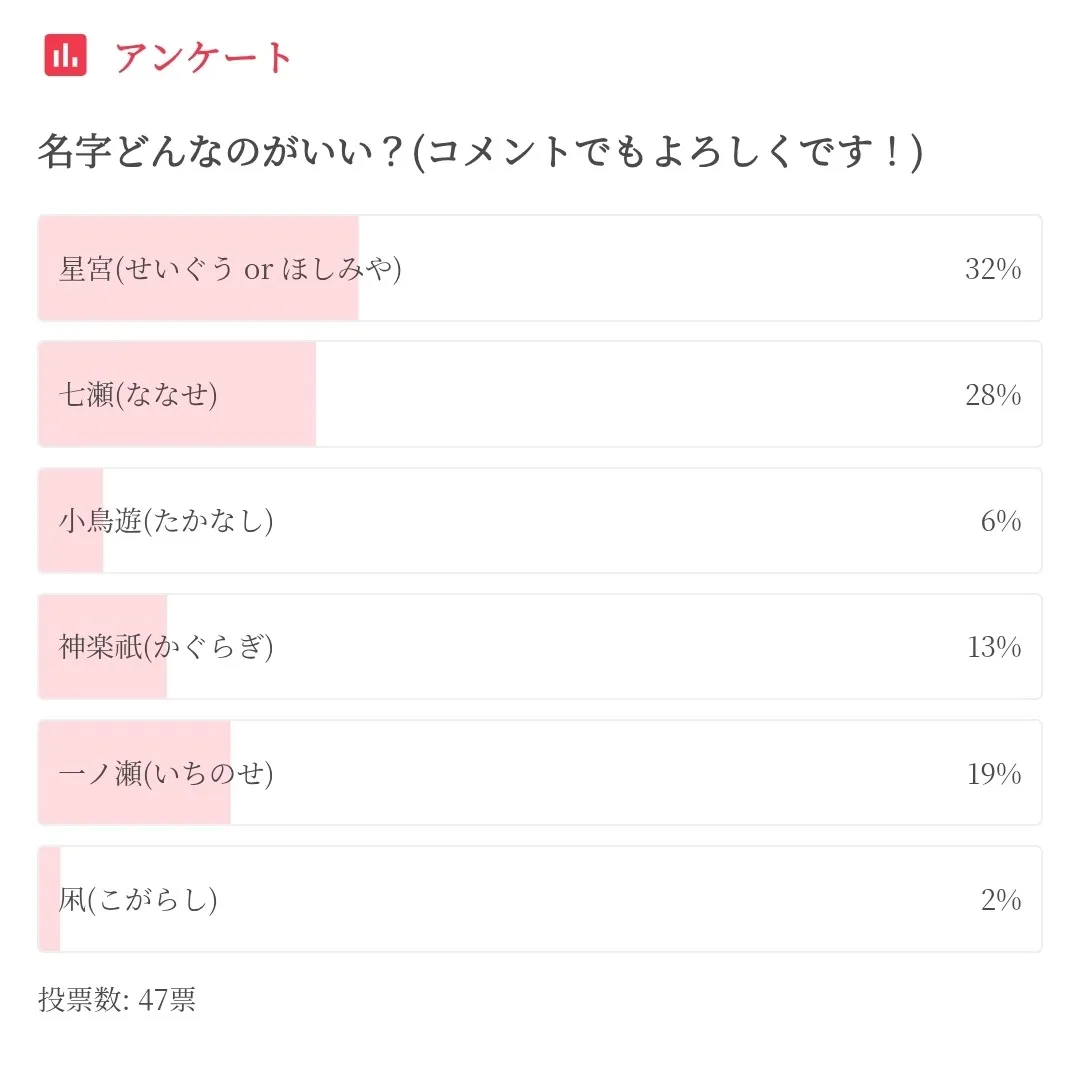
Task: Click the 28% result value
Action: [992, 395]
